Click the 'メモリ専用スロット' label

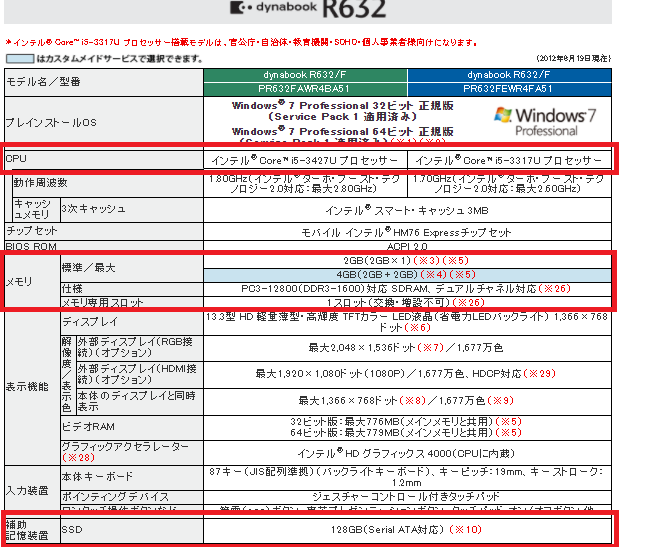pos(102,303)
